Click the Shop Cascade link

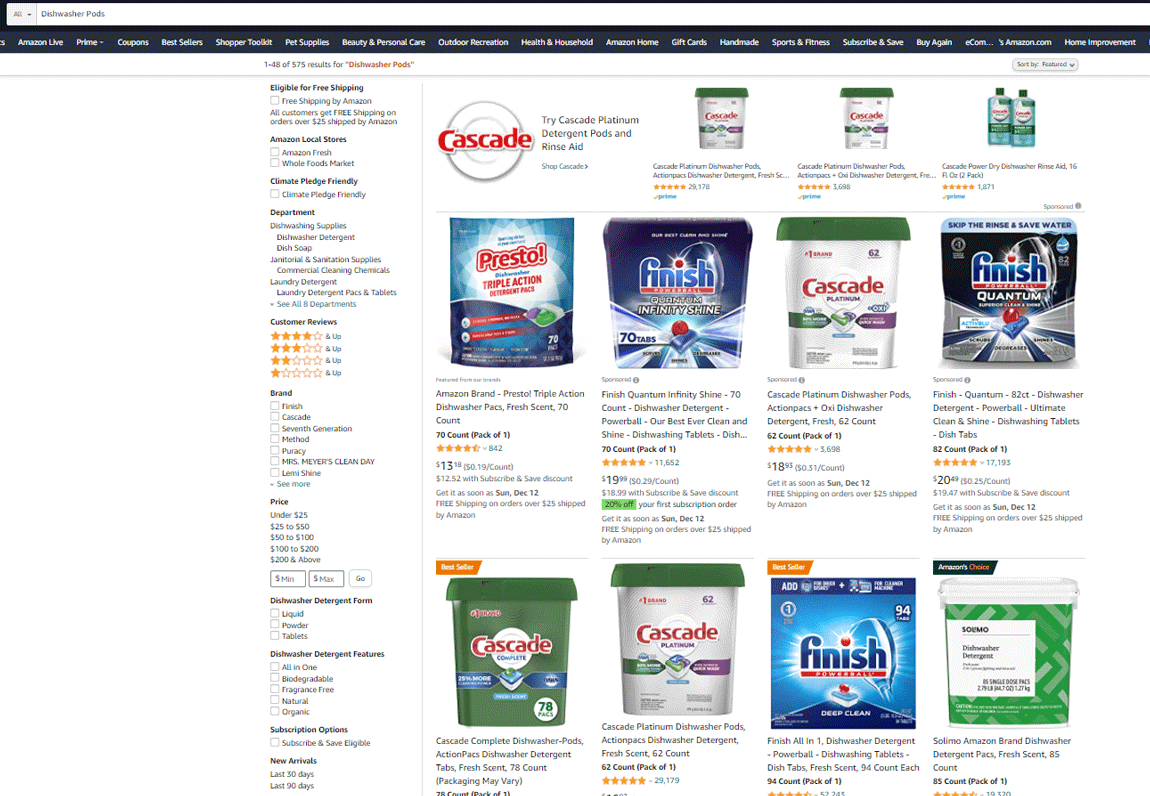(565, 167)
